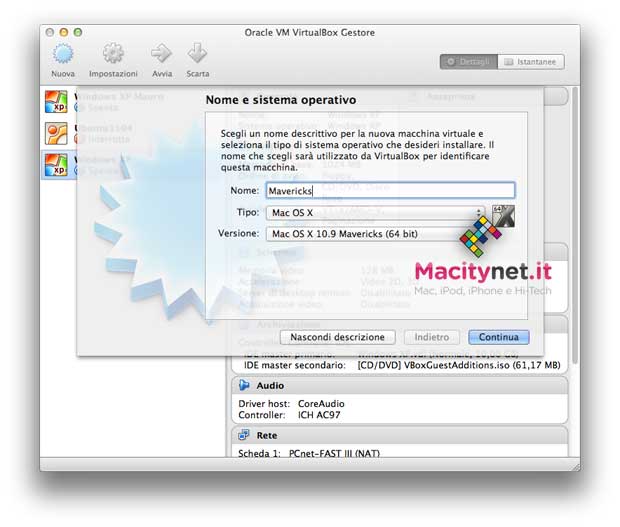620x527 pixels.
Task: Switch to Istantanee view
Action: point(531,62)
